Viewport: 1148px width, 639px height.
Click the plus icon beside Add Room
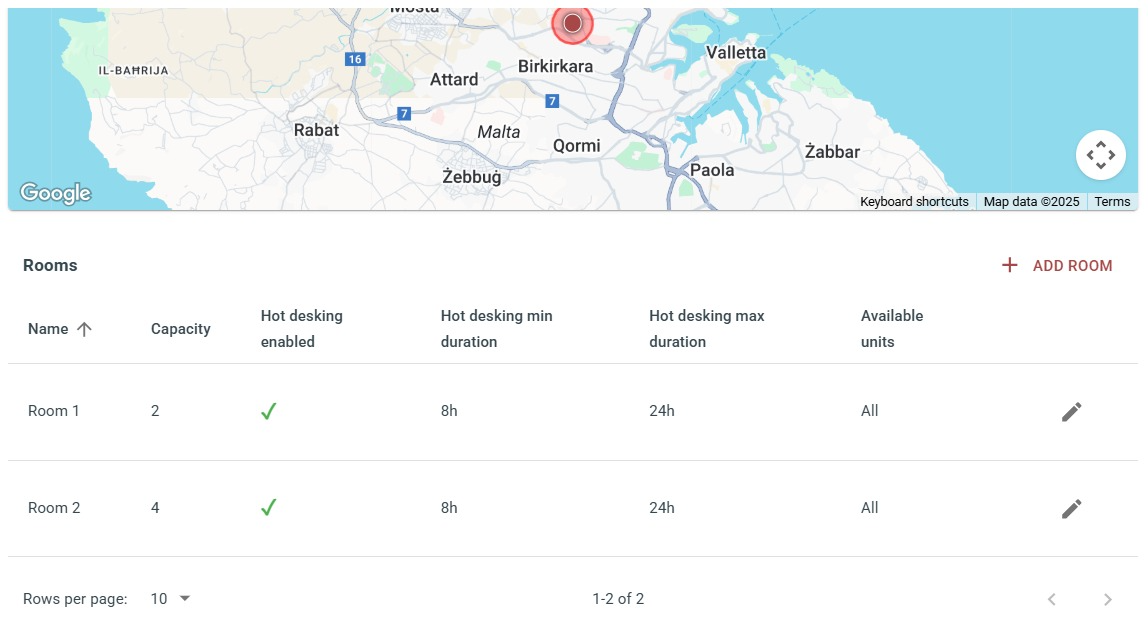pyautogui.click(x=1010, y=265)
